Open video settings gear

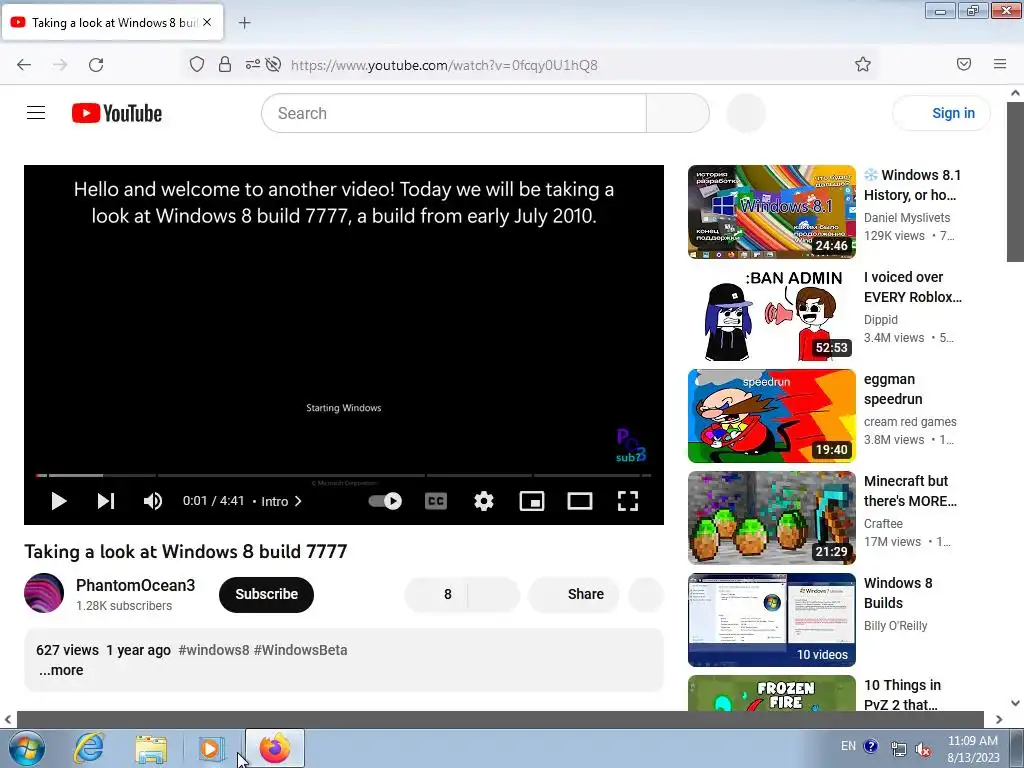(483, 501)
